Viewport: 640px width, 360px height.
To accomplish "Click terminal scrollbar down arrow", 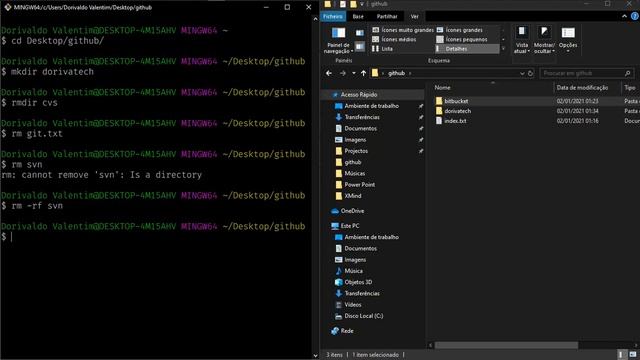I will point(315,356).
